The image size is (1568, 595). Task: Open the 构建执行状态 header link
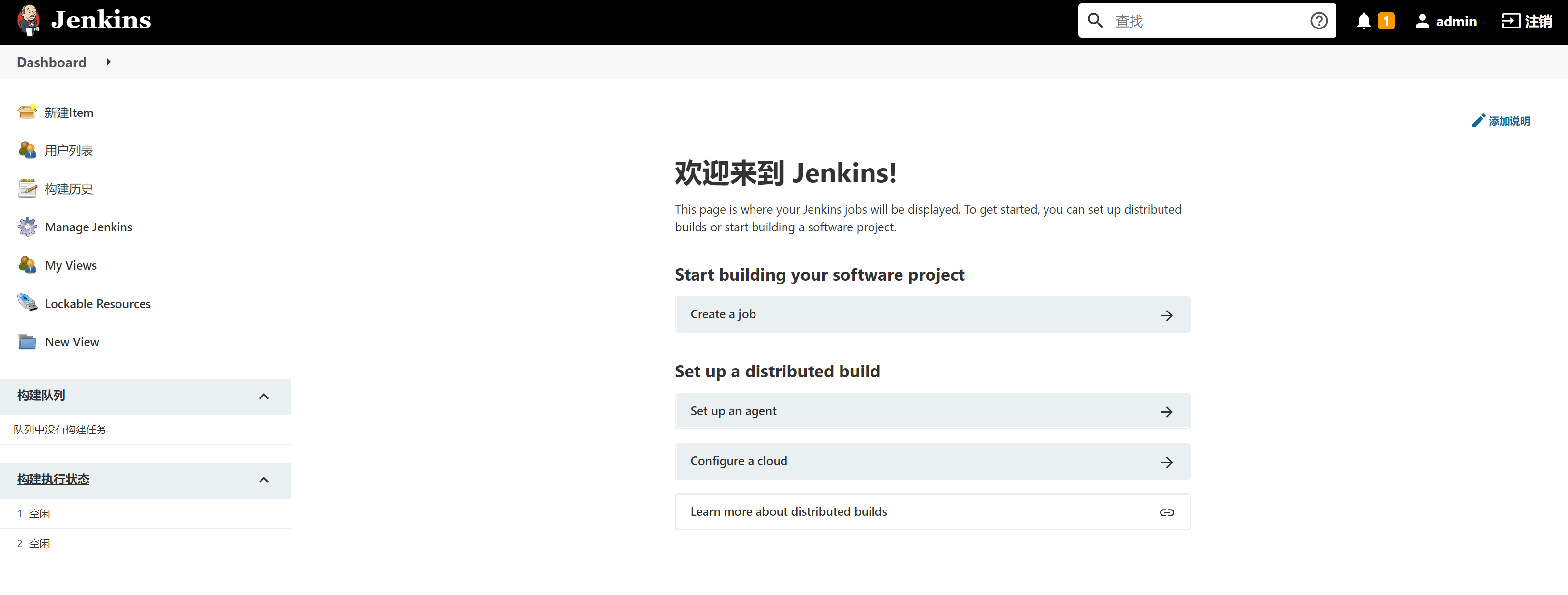pyautogui.click(x=53, y=480)
